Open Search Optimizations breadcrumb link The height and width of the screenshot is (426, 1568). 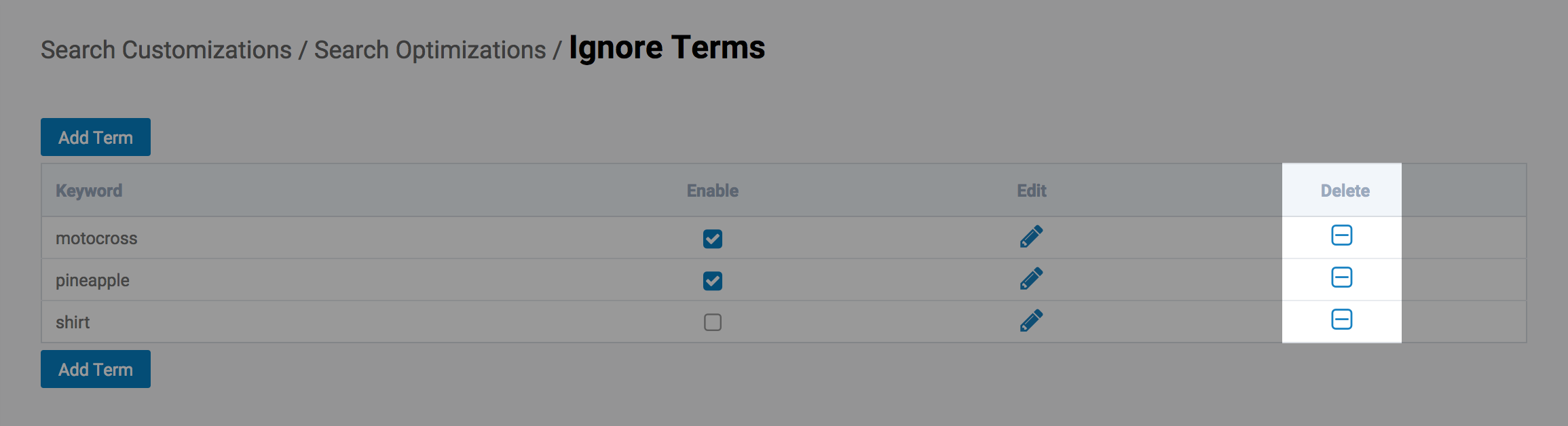[430, 50]
